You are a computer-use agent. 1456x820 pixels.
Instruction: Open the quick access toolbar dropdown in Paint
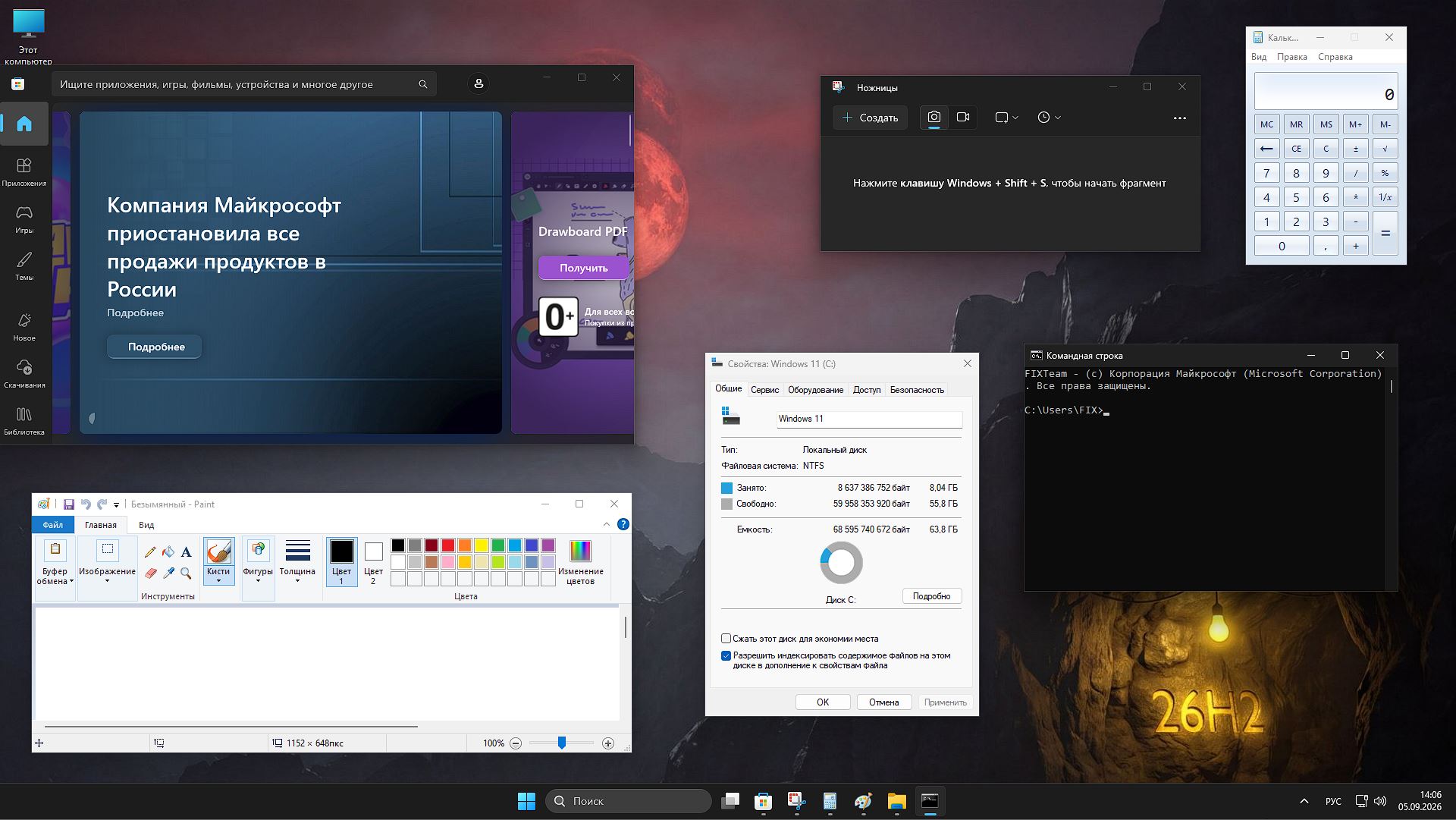(x=116, y=504)
